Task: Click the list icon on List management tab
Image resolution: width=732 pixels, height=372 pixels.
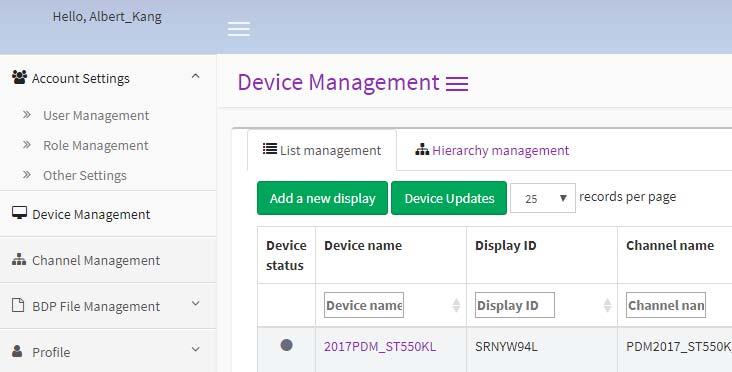Action: coord(270,149)
